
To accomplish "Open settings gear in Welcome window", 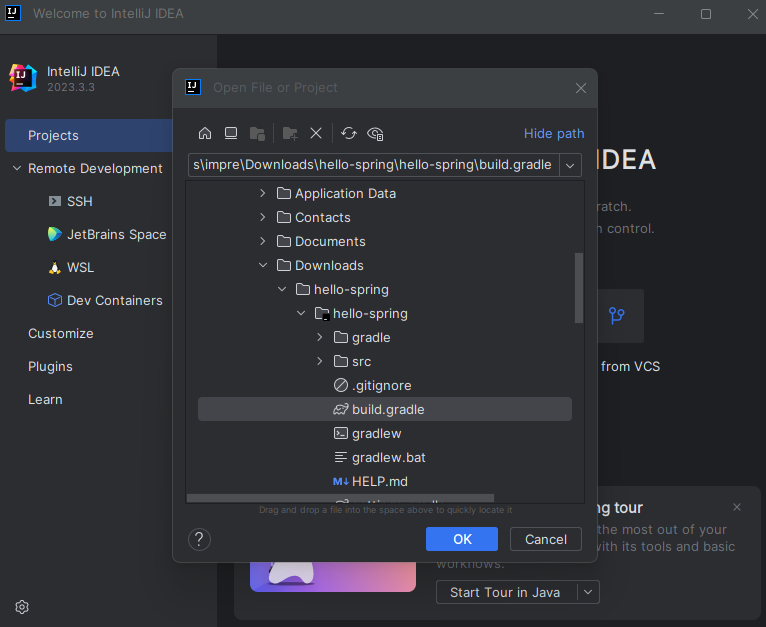I will [x=22, y=607].
